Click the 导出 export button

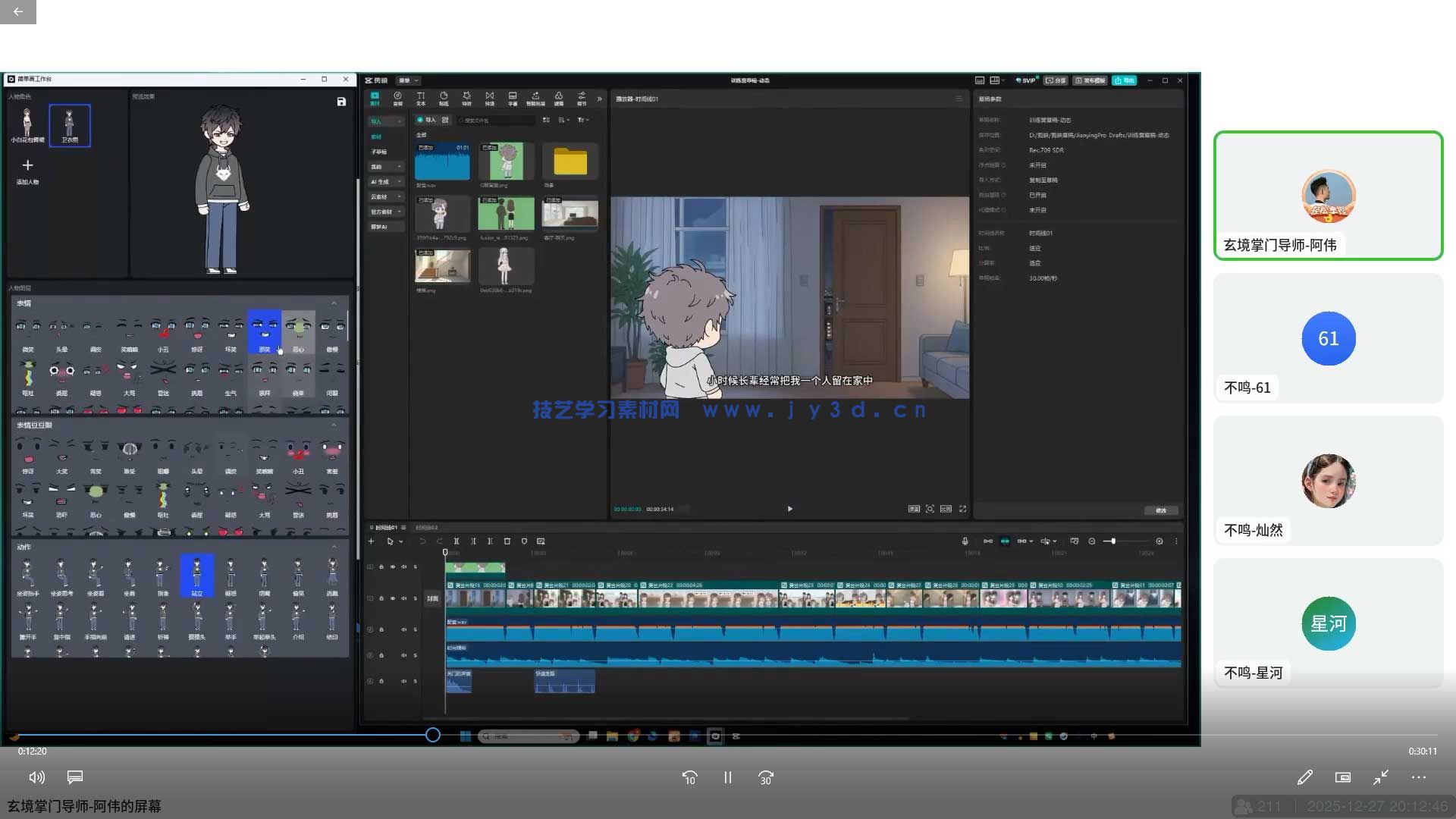pyautogui.click(x=1125, y=80)
